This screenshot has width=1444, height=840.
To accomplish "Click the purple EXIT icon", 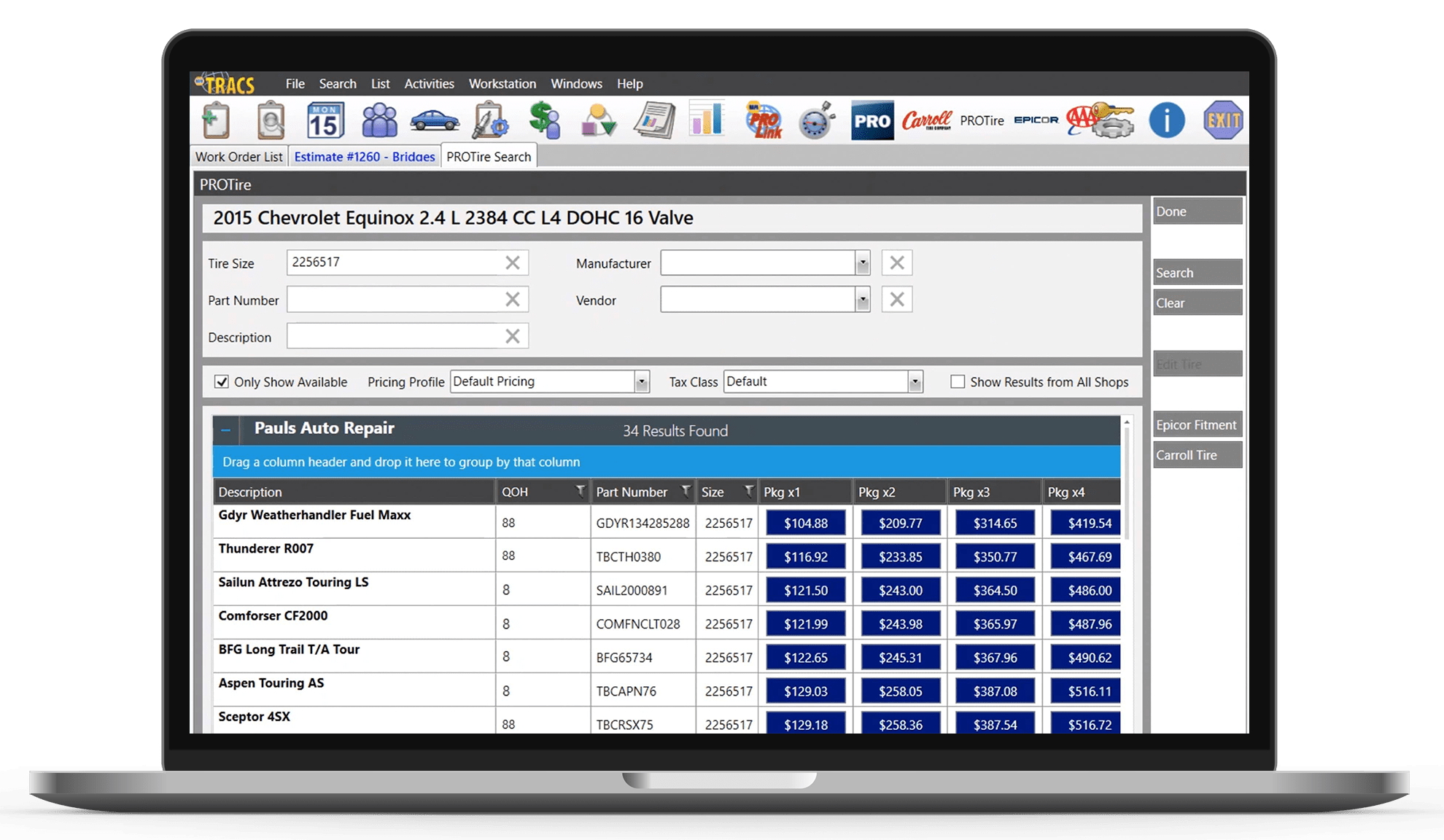I will 1223,120.
